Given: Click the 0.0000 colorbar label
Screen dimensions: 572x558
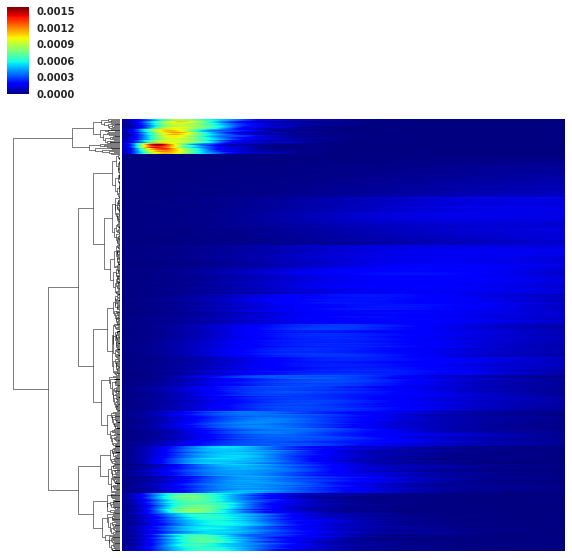Looking at the screenshot, I should pos(55,94).
